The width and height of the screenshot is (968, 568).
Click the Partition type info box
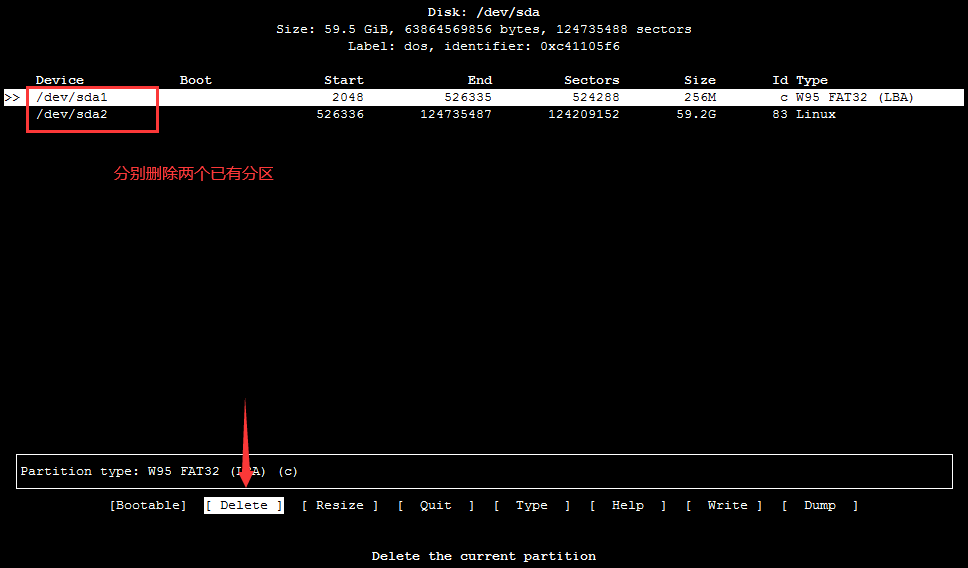(484, 471)
